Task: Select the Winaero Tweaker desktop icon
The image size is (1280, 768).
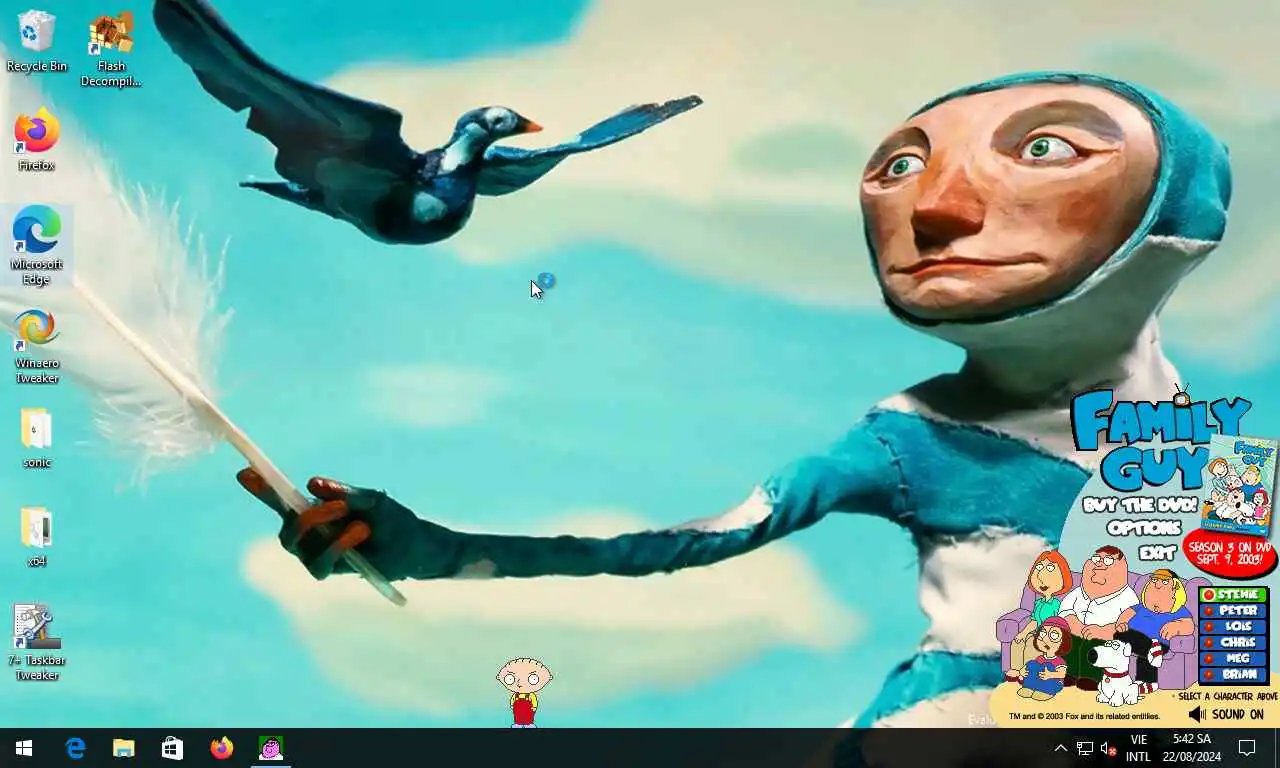Action: coord(37,345)
